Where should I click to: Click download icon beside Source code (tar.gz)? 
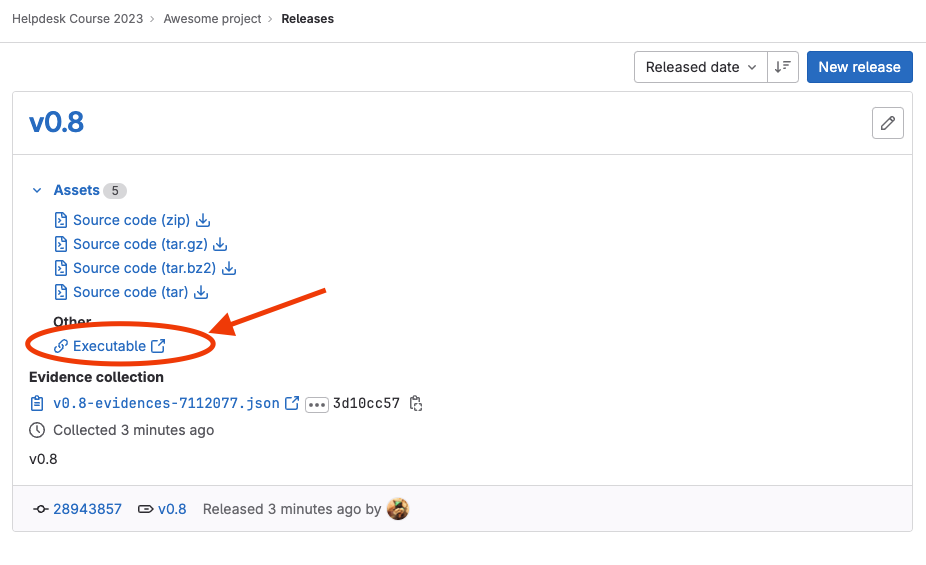tap(221, 244)
